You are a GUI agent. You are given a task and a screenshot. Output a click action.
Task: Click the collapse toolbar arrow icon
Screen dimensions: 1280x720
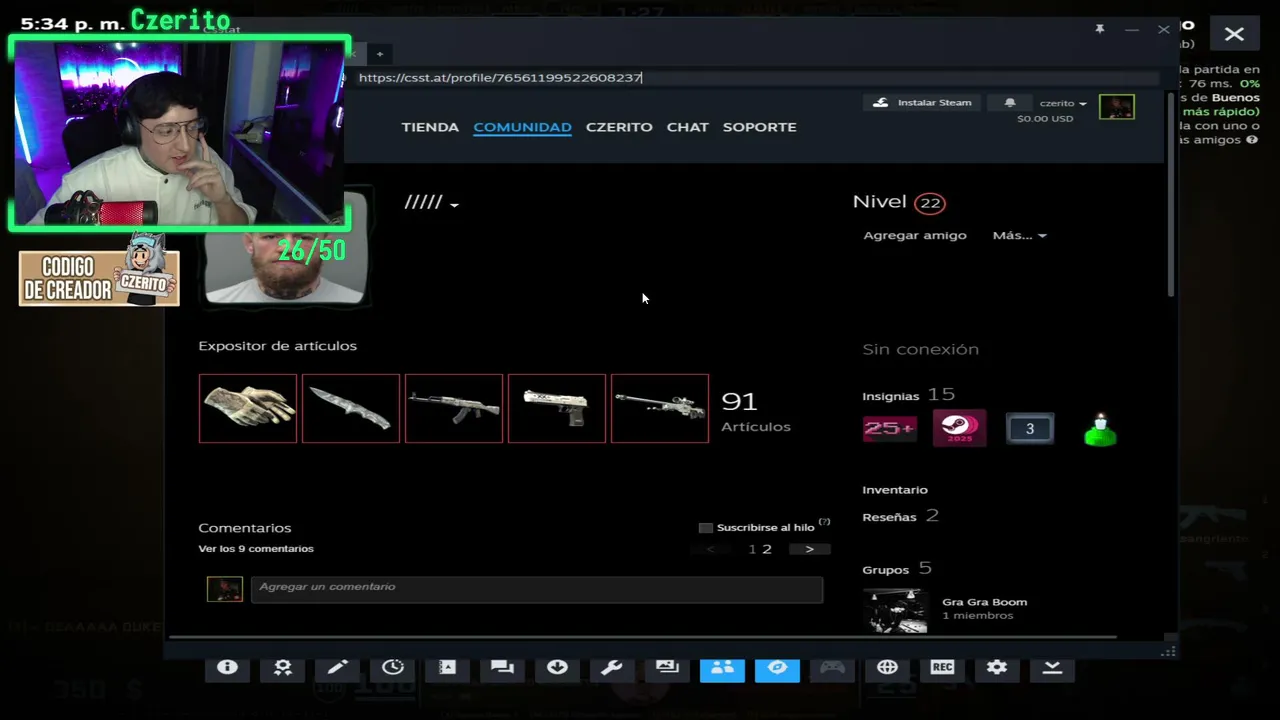click(1052, 668)
